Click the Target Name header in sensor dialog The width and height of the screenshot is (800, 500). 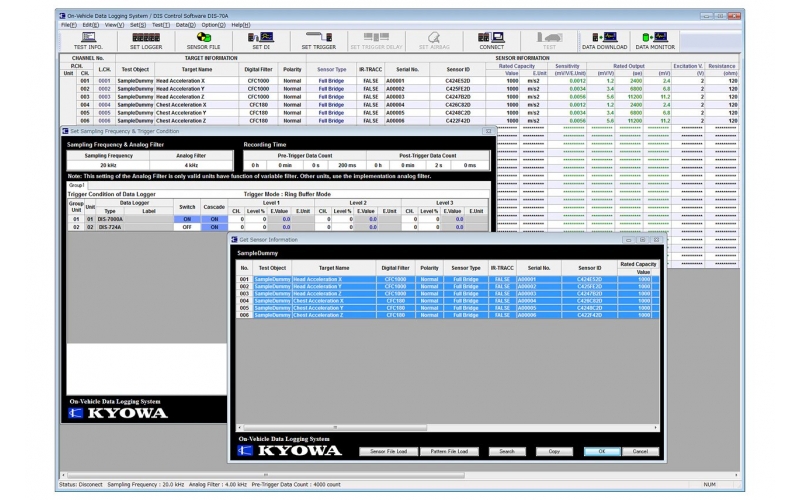334,268
